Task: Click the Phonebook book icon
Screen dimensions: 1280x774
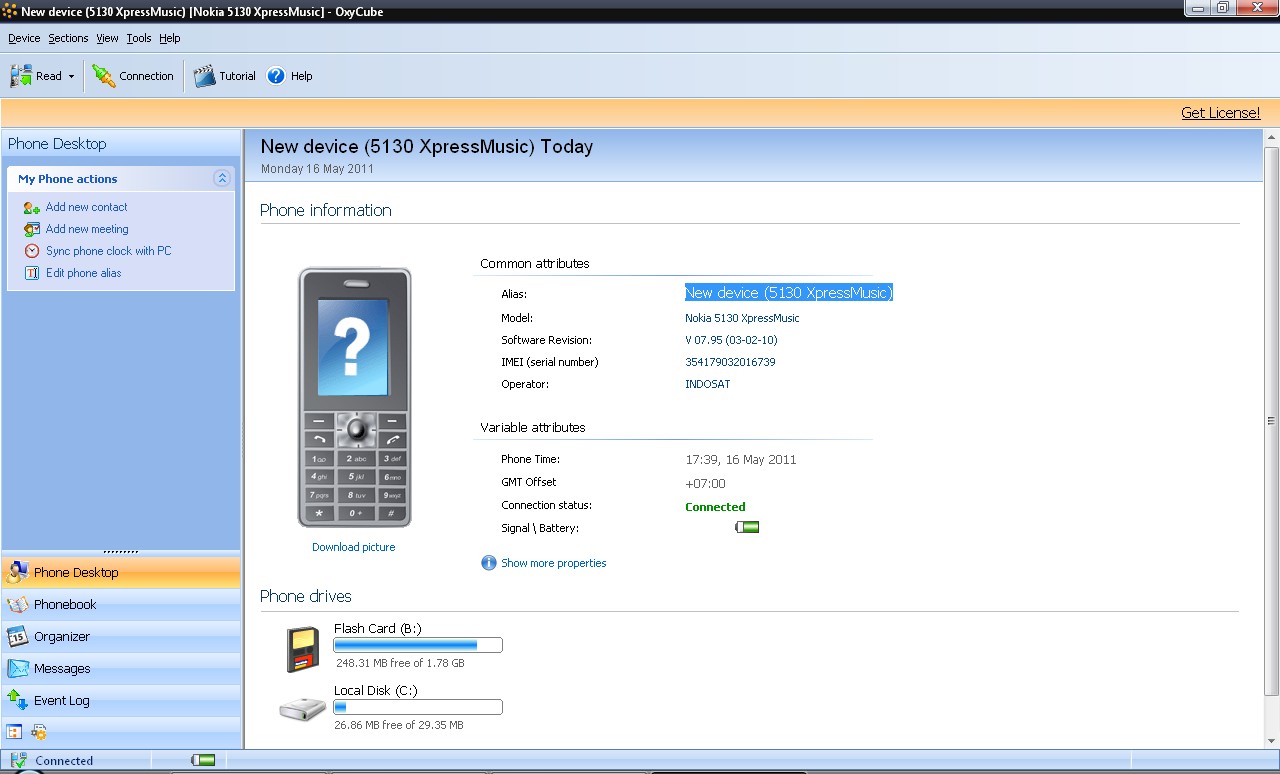Action: pyautogui.click(x=17, y=605)
